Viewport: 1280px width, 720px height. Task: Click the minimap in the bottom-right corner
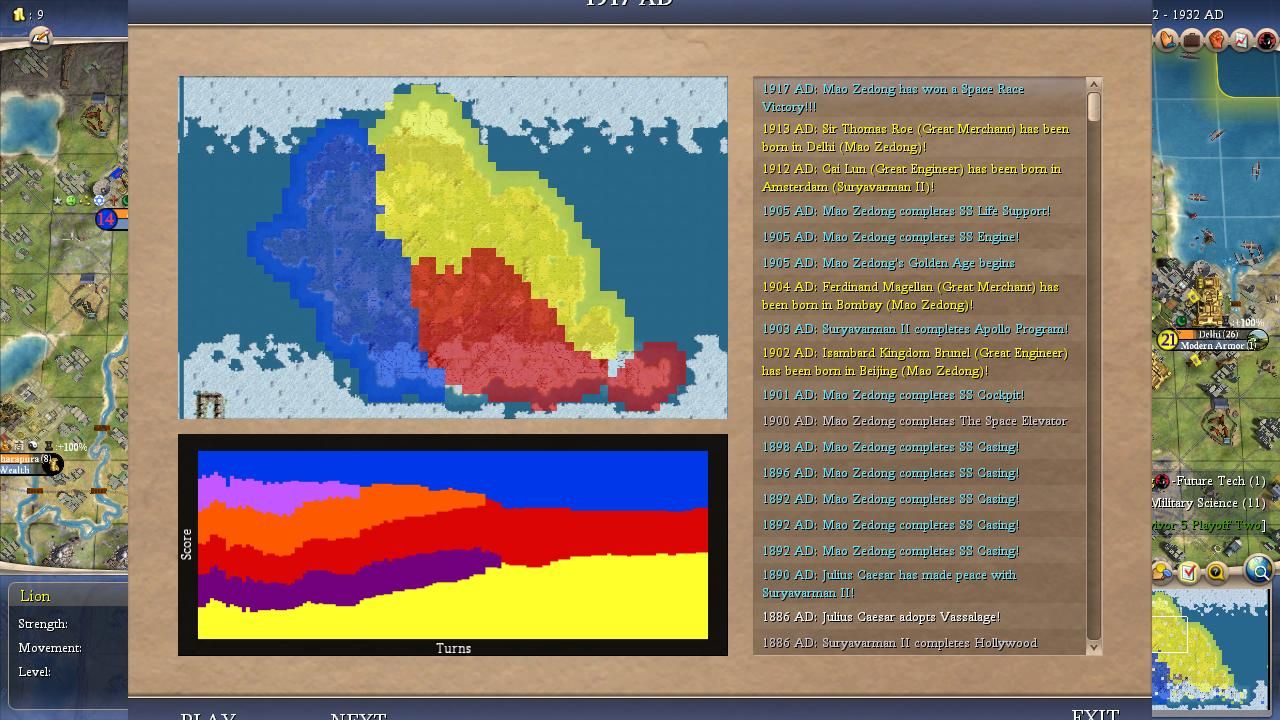point(1210,648)
